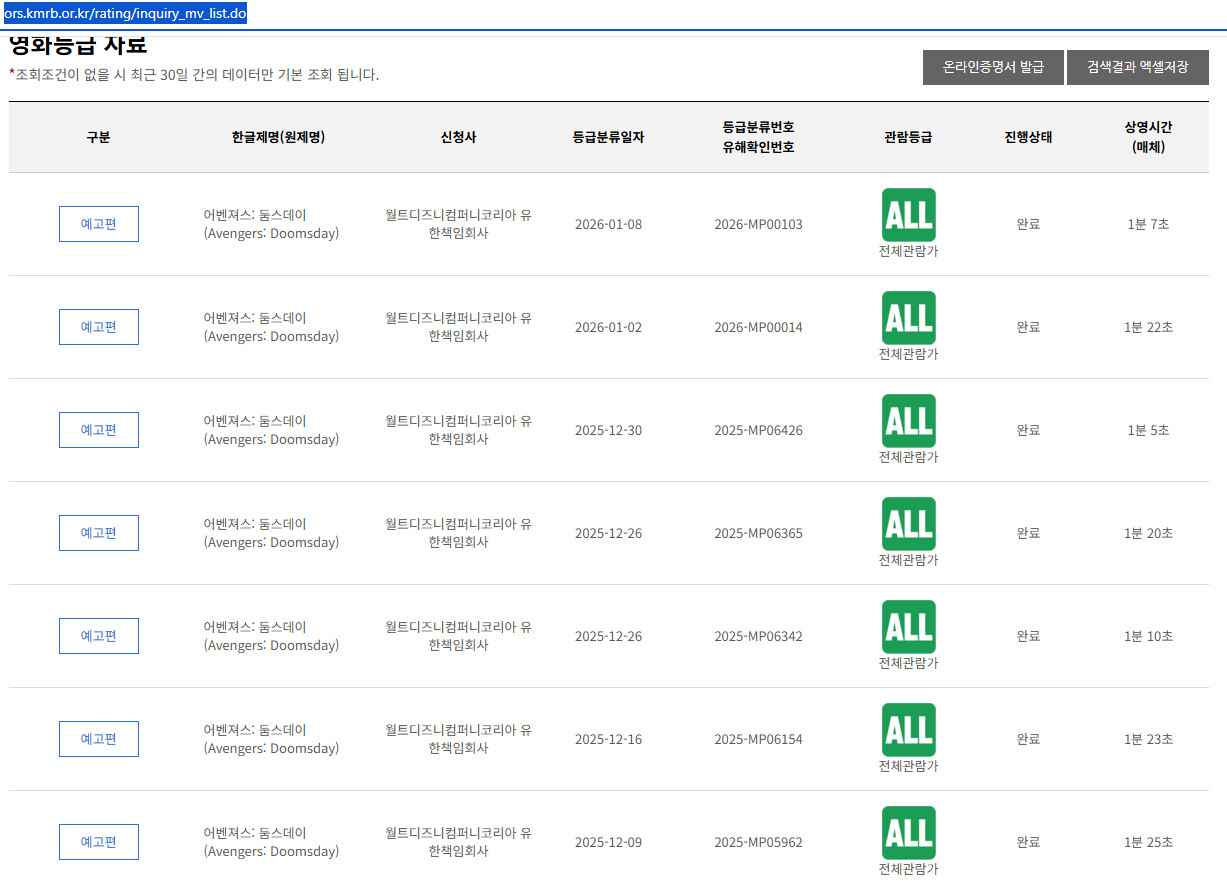
Task: Click the ALL rating icon for 2025-MP06426
Action: [908, 420]
